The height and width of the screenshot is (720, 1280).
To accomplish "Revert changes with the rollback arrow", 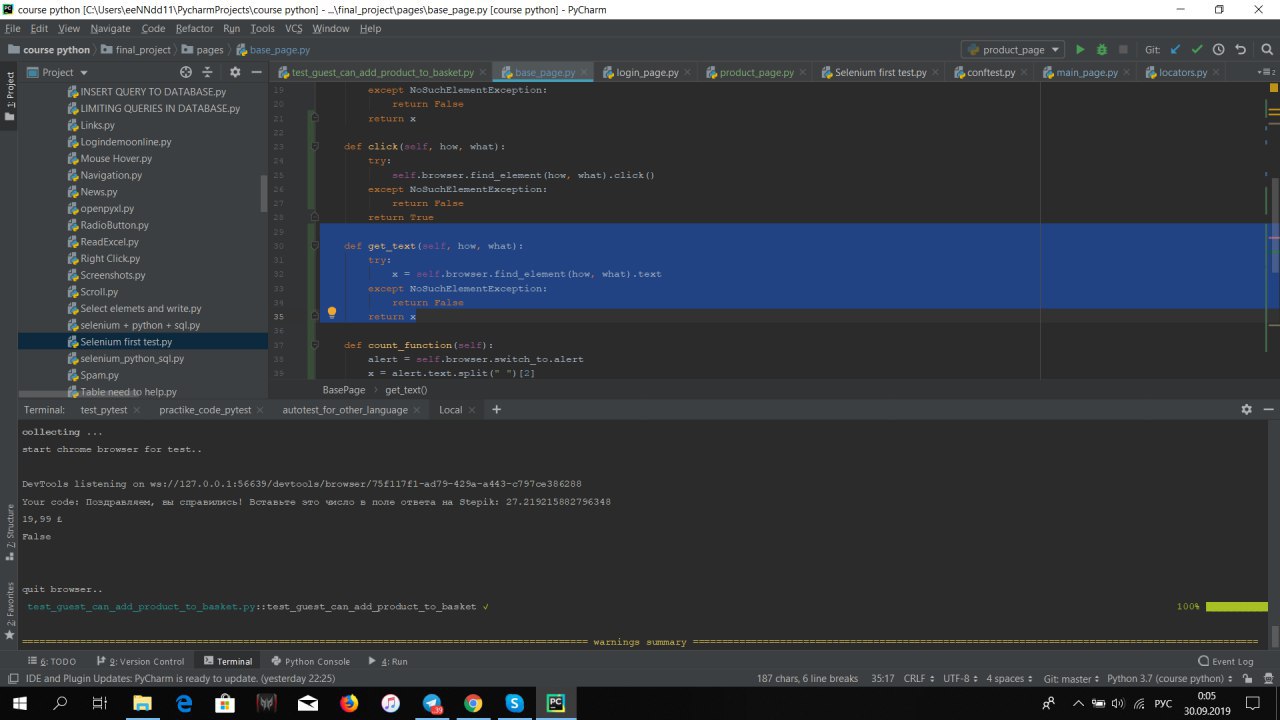I will [x=1241, y=49].
